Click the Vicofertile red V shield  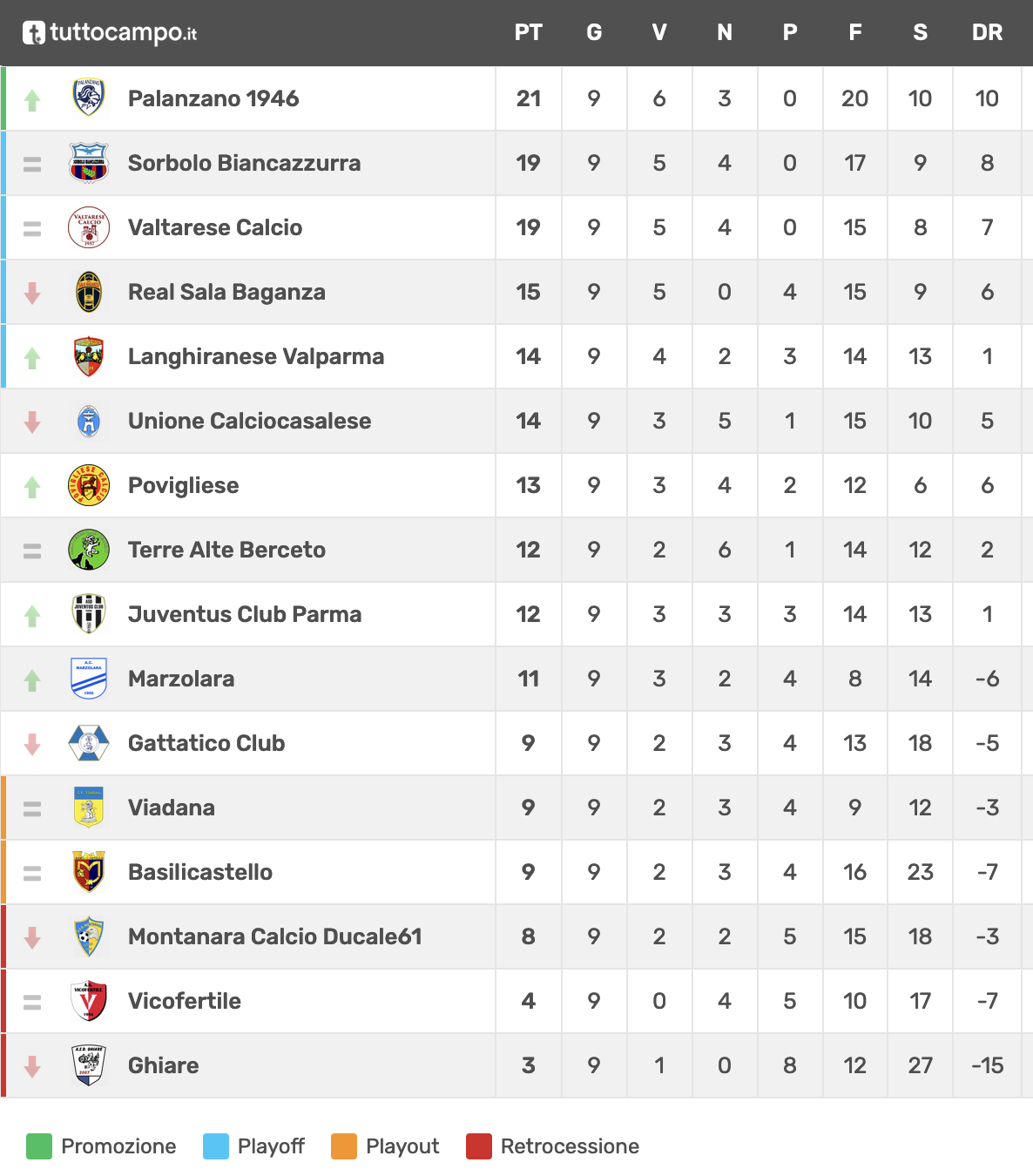click(x=89, y=1000)
